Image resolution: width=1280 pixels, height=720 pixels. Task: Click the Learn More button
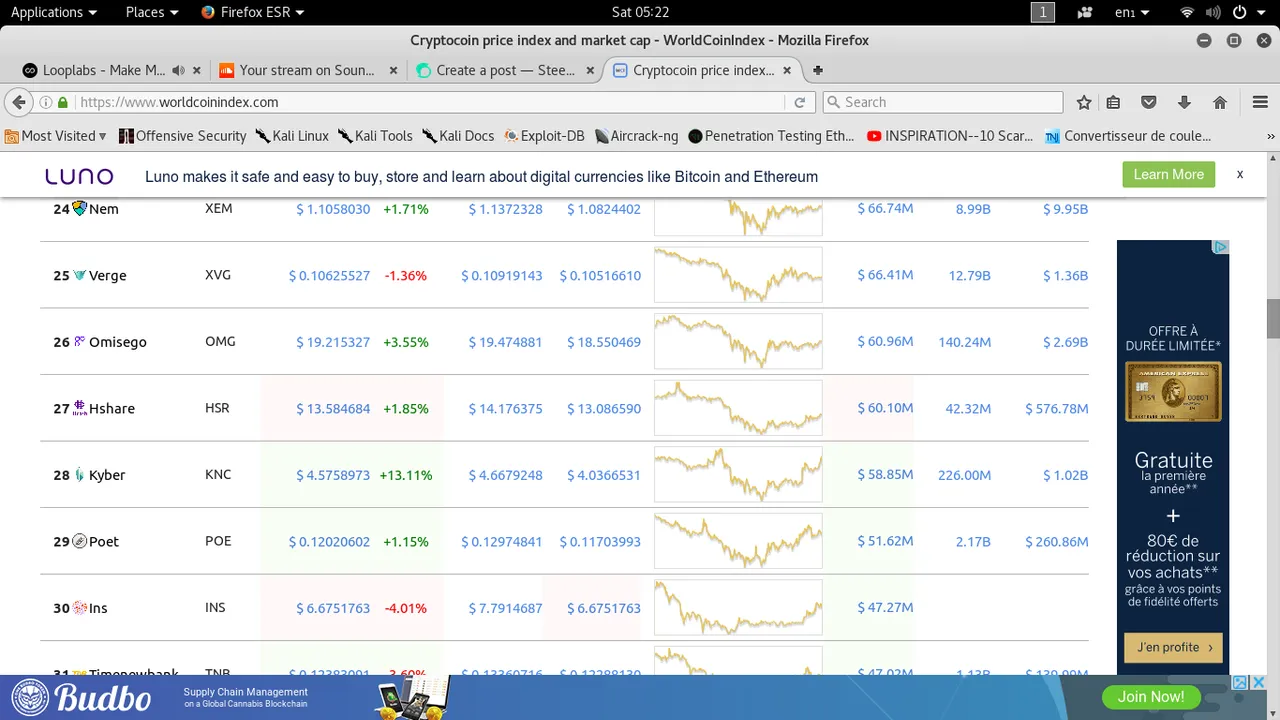click(1168, 174)
